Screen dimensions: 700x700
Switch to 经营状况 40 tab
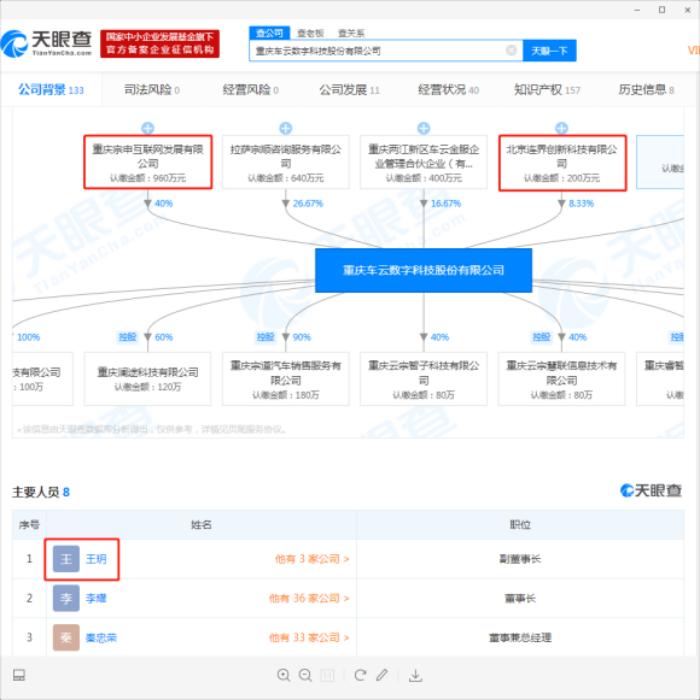(x=448, y=90)
